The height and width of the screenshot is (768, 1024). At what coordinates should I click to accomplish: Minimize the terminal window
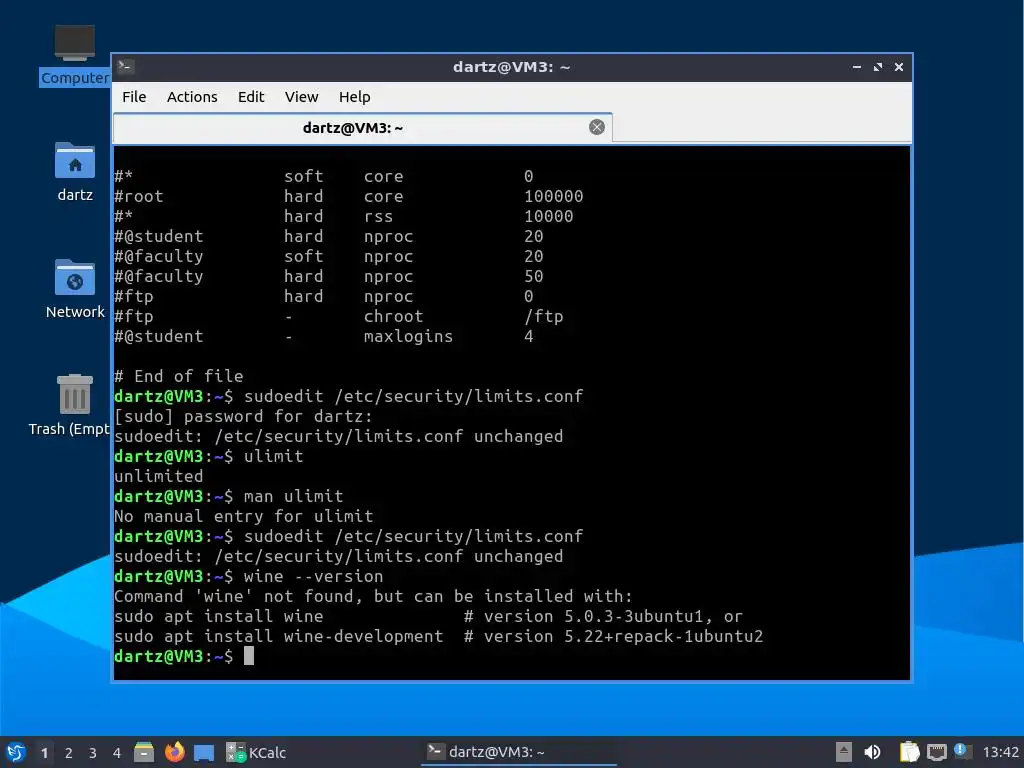pyautogui.click(x=857, y=67)
